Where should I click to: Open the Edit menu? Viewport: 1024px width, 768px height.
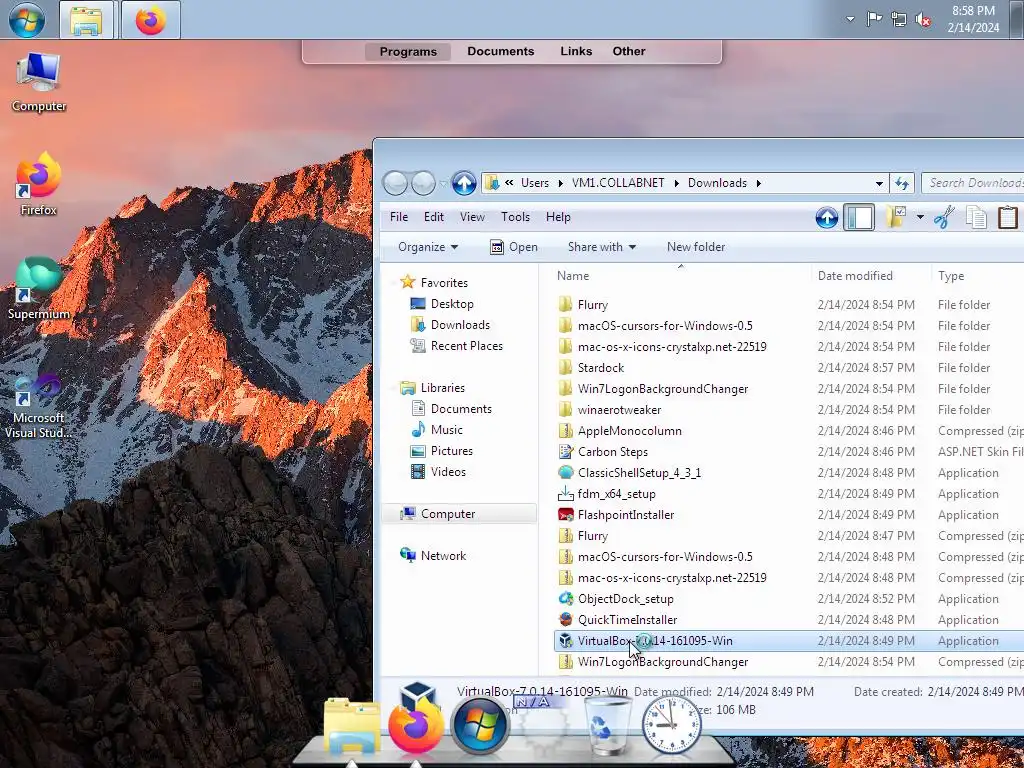[434, 217]
